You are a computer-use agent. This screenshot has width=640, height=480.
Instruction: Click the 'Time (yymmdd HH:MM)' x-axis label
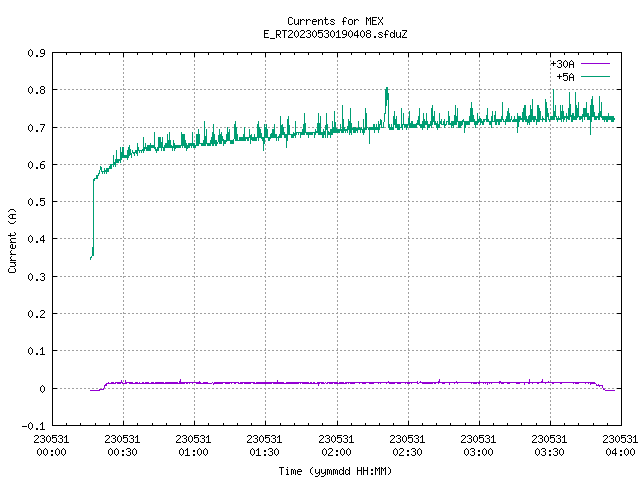click(x=335, y=471)
